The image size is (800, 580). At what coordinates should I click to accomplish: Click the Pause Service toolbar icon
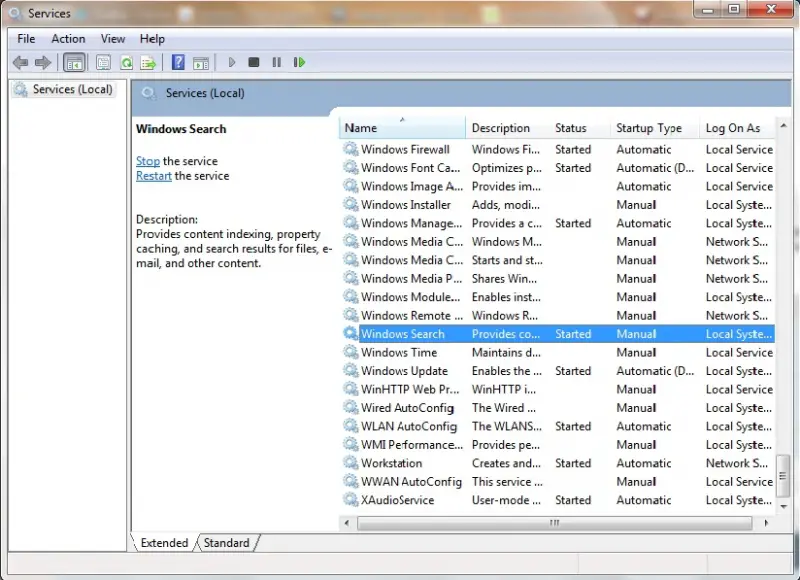277,62
